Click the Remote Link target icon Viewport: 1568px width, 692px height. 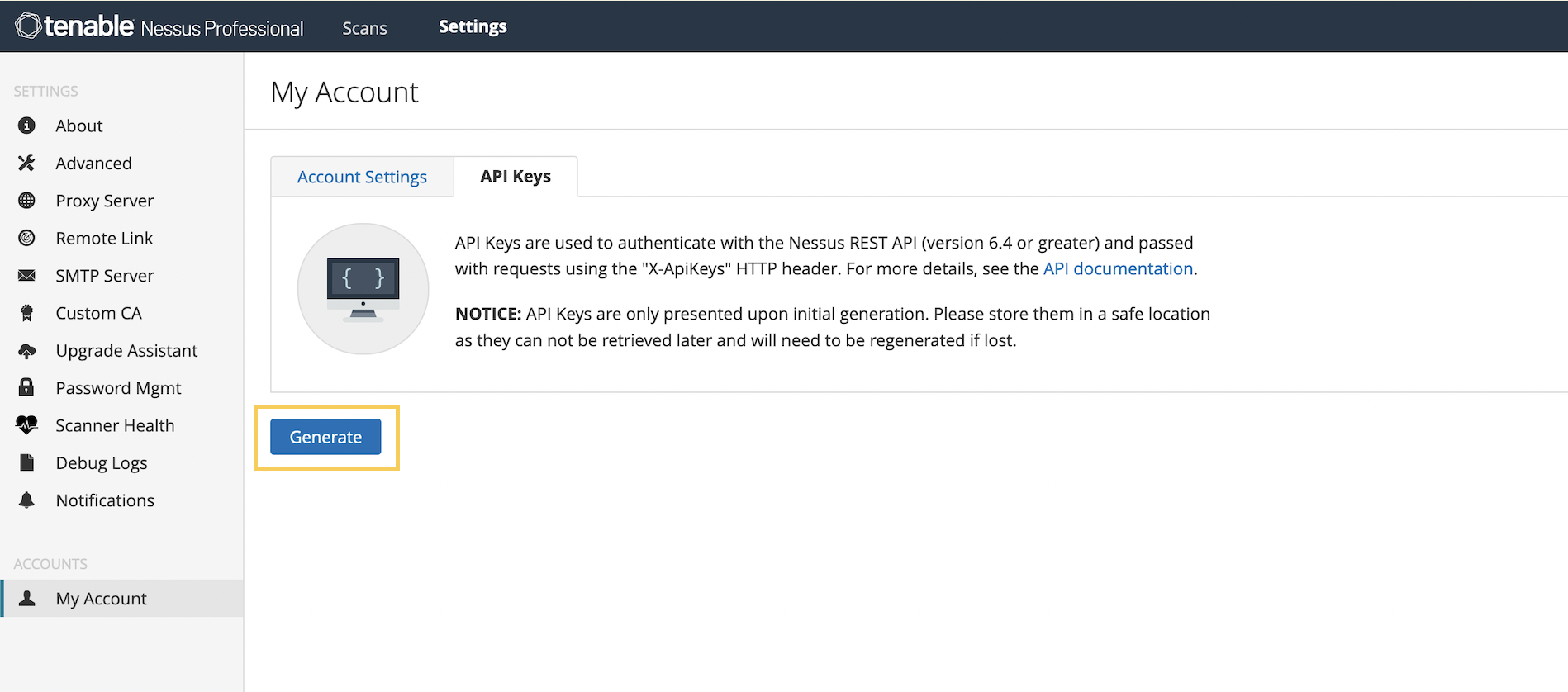pos(26,238)
